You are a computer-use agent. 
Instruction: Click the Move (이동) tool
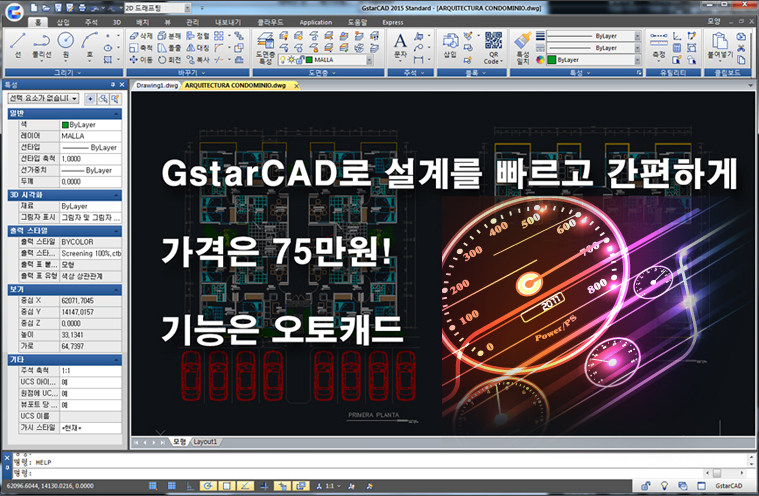click(x=141, y=60)
